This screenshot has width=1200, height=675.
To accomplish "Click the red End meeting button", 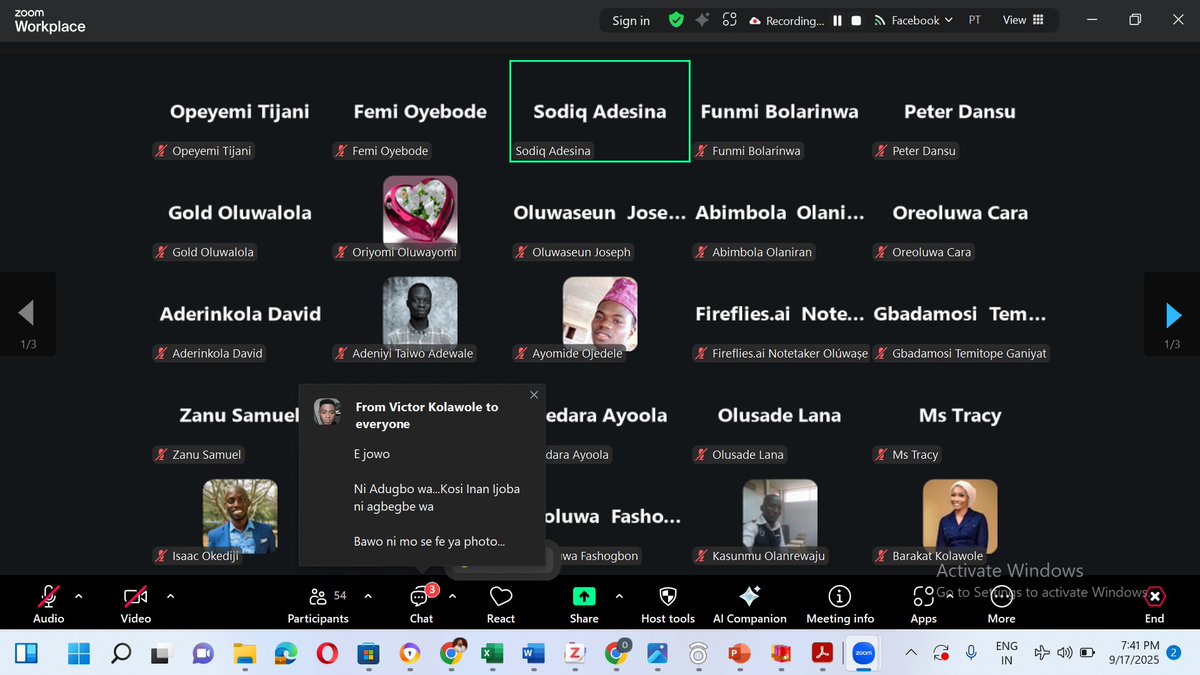I will (x=1154, y=603).
